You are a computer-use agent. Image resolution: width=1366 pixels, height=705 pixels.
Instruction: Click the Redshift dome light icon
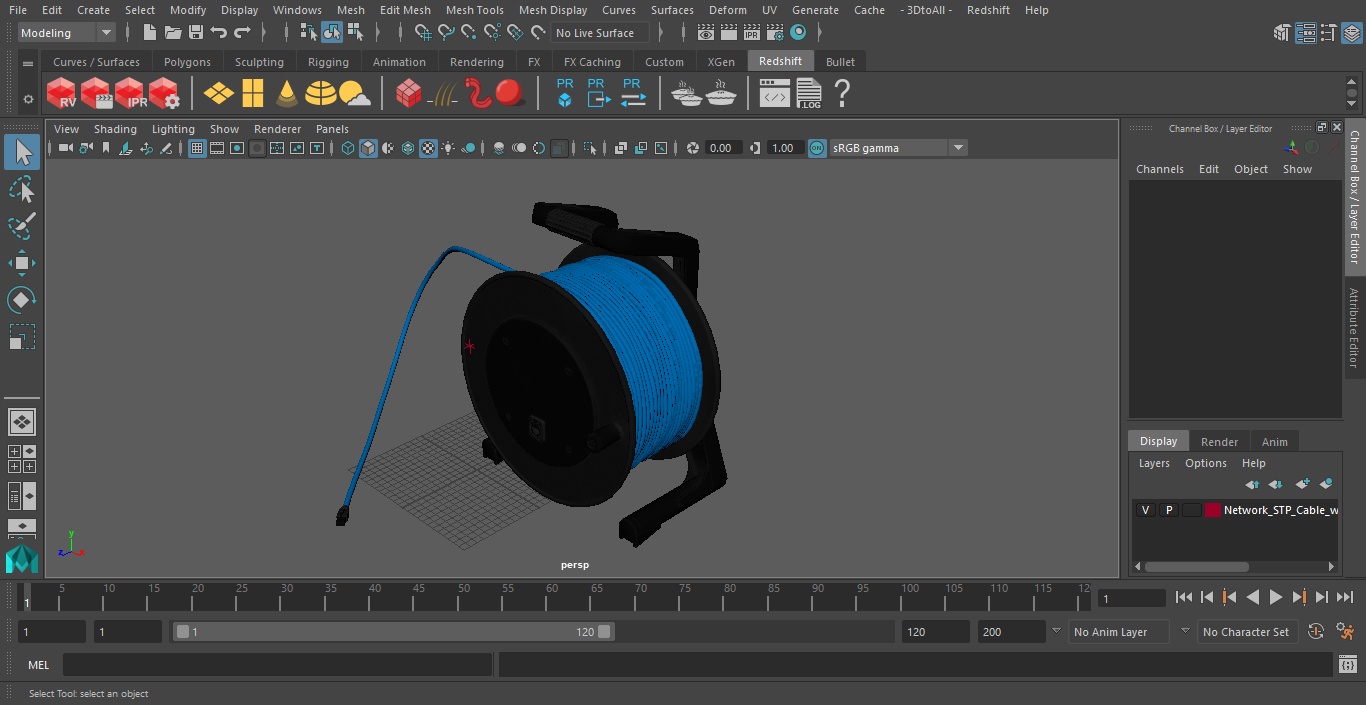(x=321, y=94)
